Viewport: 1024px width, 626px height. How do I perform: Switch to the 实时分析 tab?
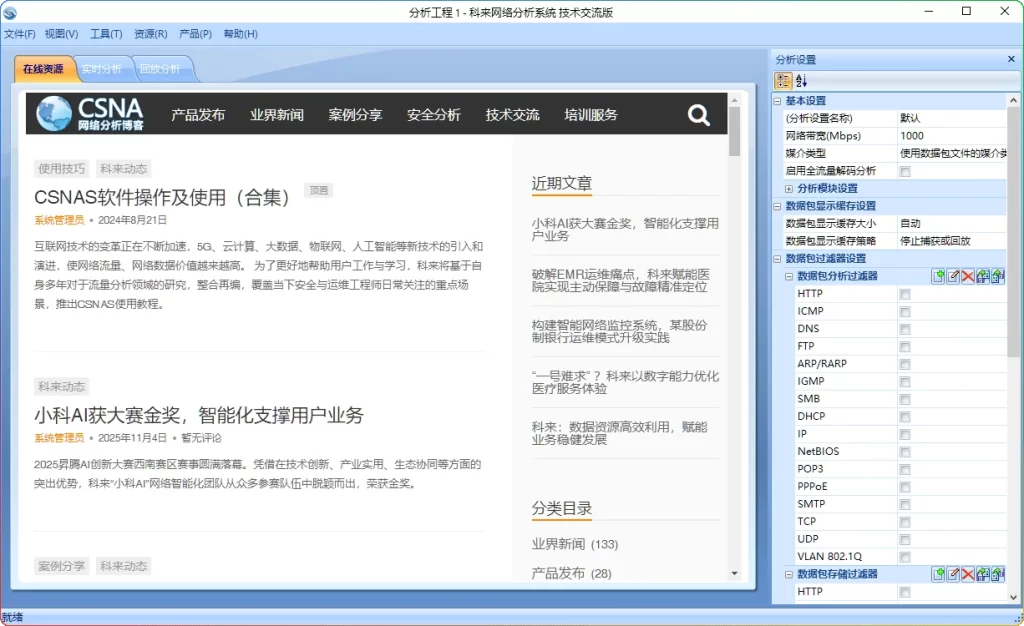[103, 69]
